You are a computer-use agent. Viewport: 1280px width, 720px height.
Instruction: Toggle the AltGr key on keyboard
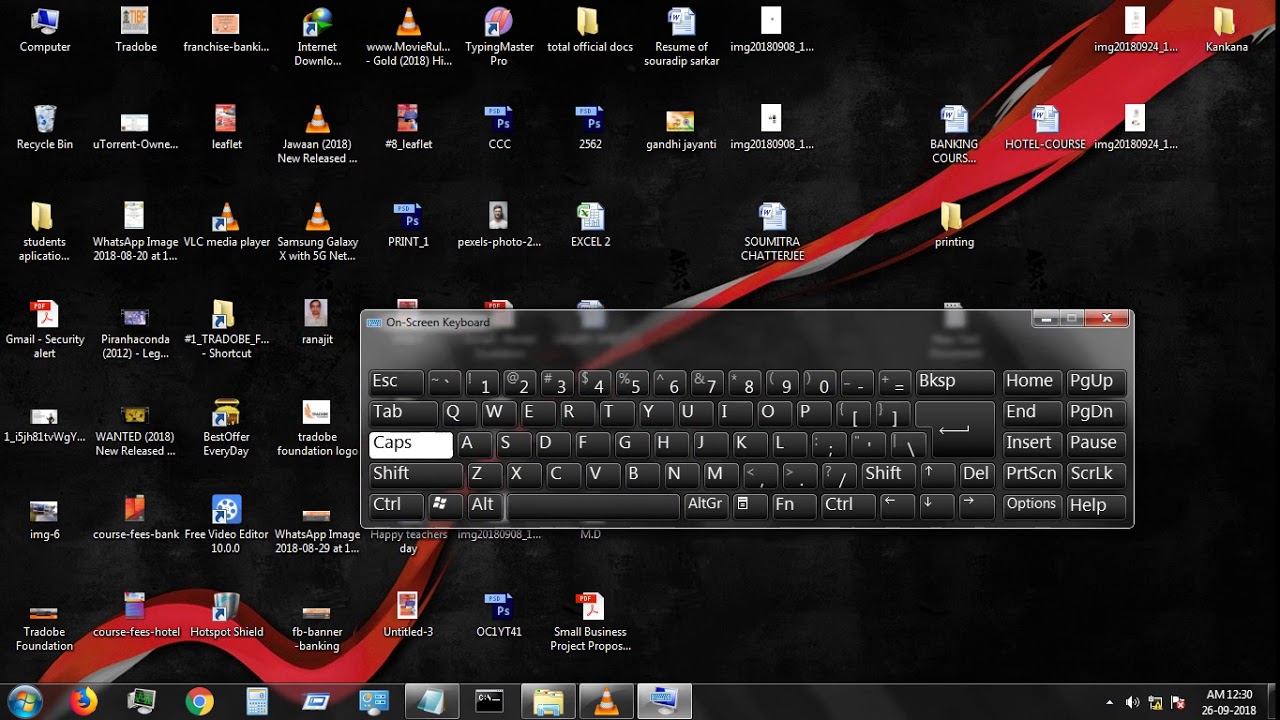click(706, 506)
